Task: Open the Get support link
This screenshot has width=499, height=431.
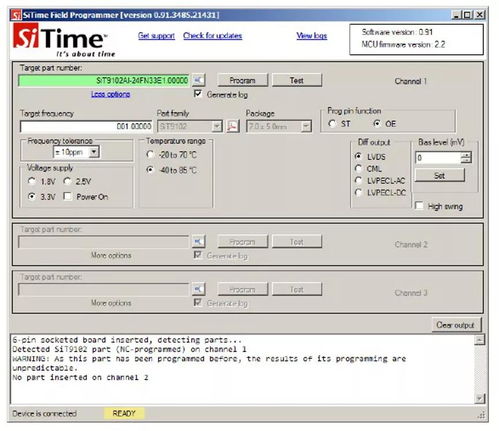Action: coord(157,36)
